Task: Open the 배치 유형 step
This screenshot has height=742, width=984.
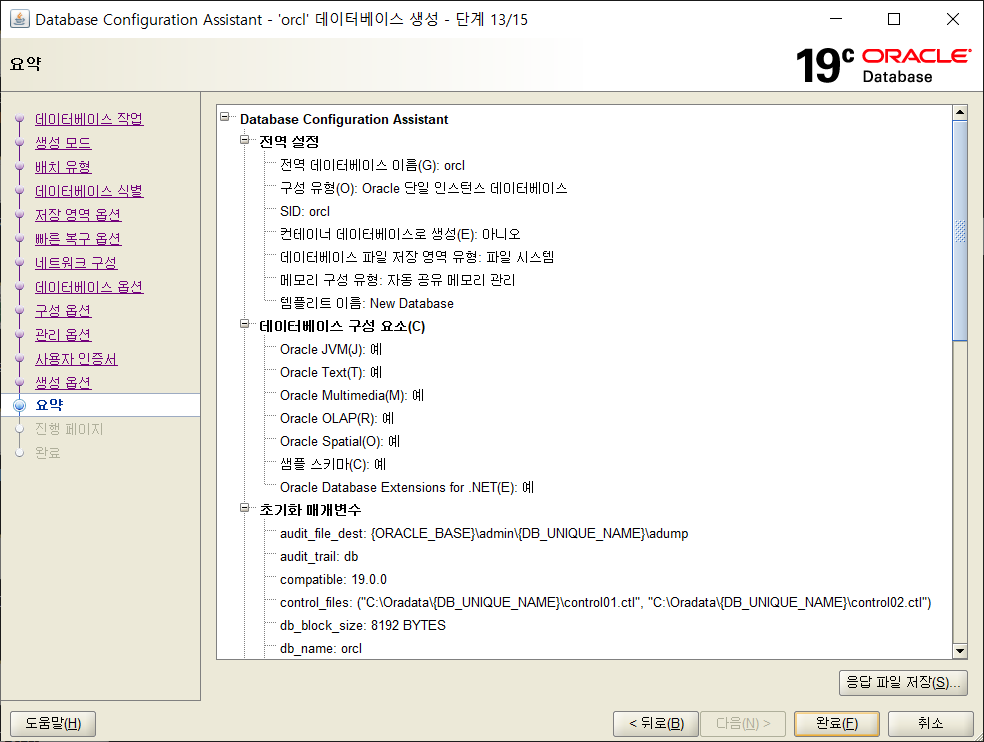Action: click(63, 167)
